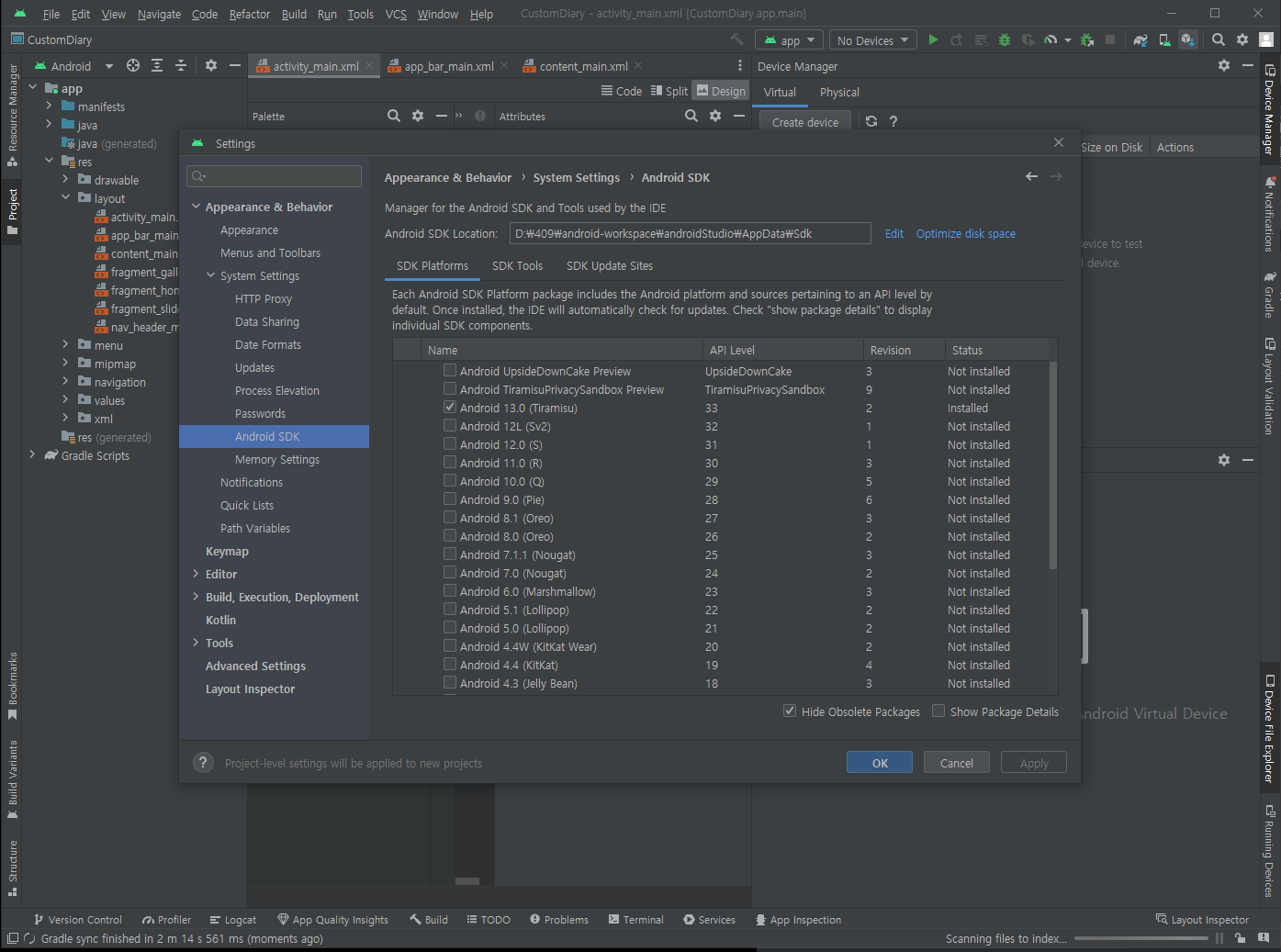Switch the editor to Split view
1281x952 pixels.
pyautogui.click(x=669, y=91)
